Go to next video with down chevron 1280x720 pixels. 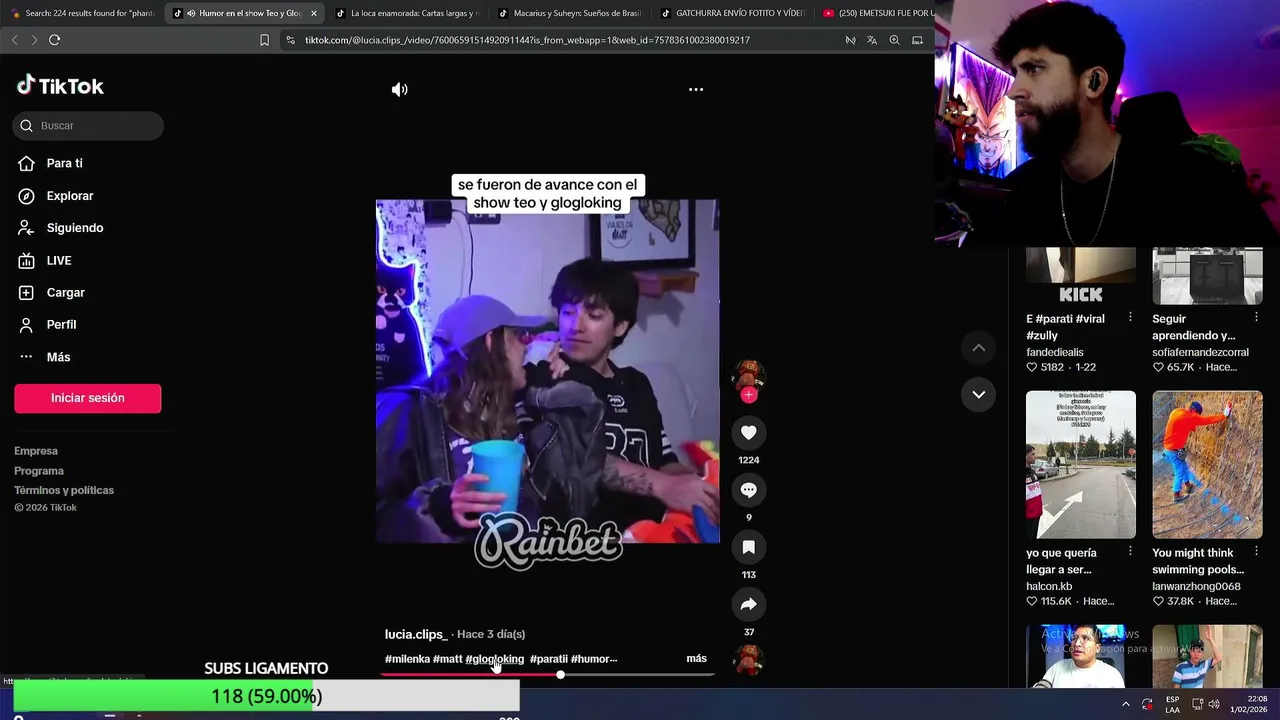pyautogui.click(x=979, y=395)
